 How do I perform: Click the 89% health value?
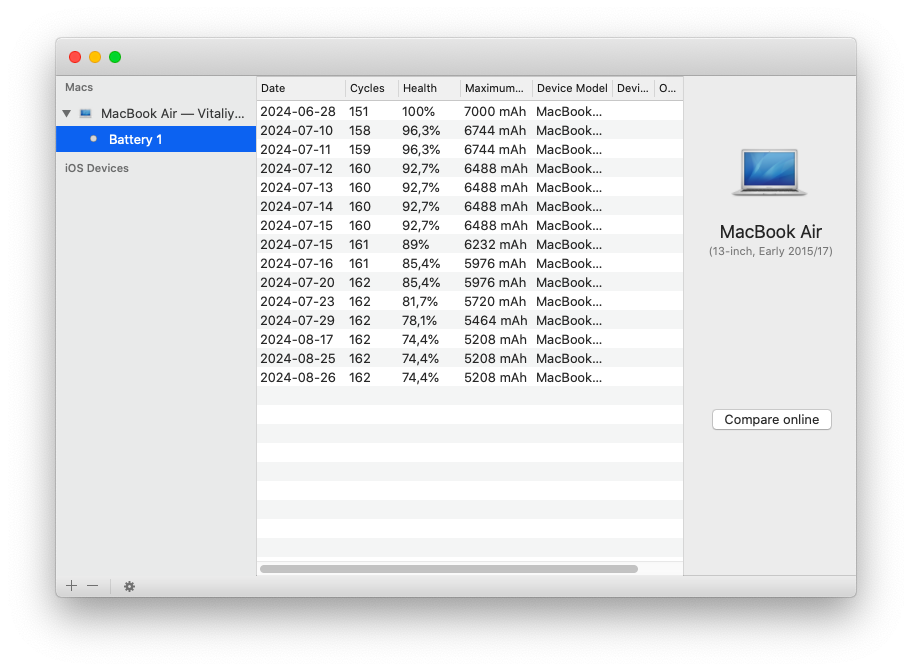(x=416, y=245)
